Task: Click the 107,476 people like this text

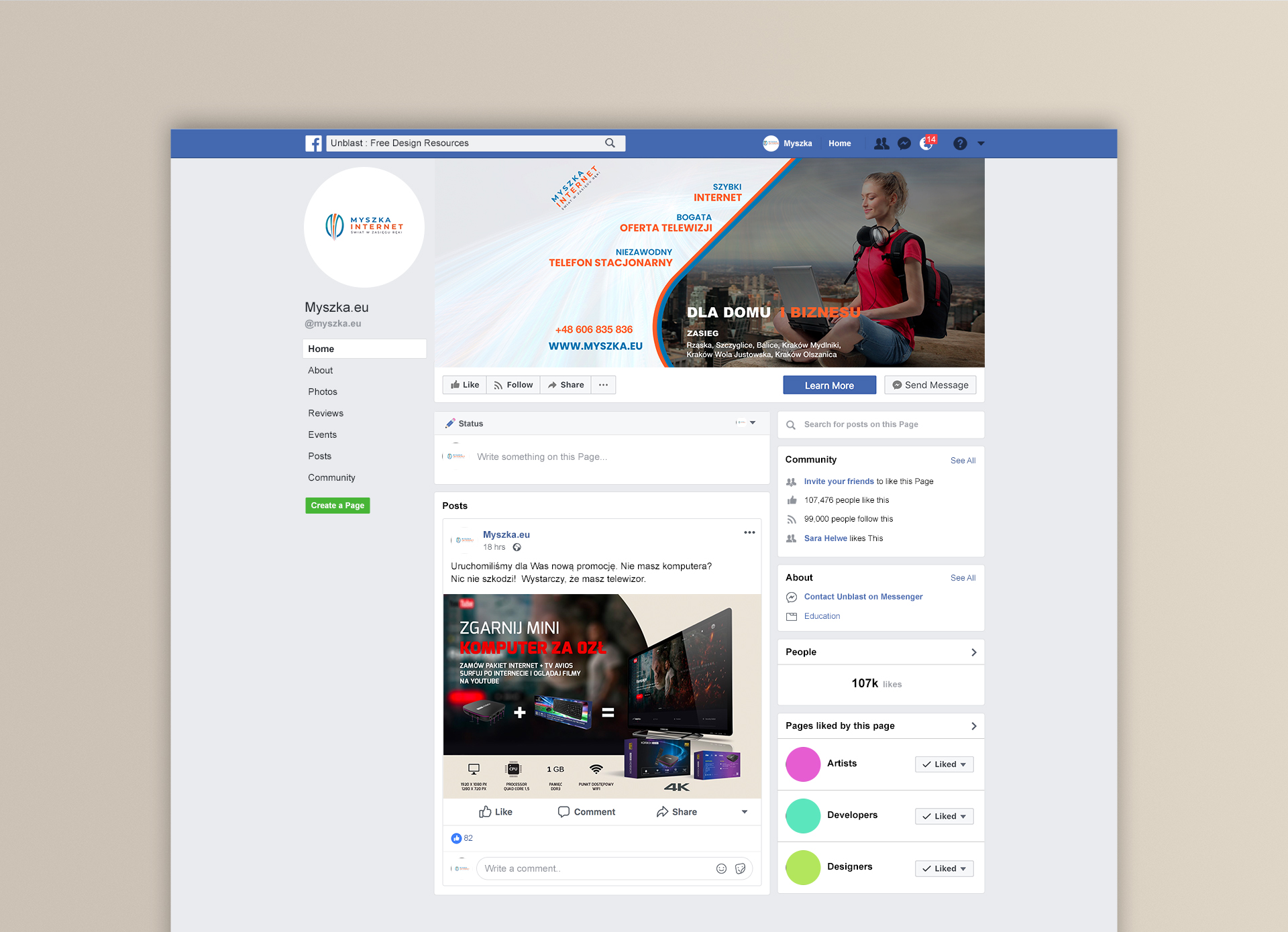Action: pyautogui.click(x=847, y=500)
